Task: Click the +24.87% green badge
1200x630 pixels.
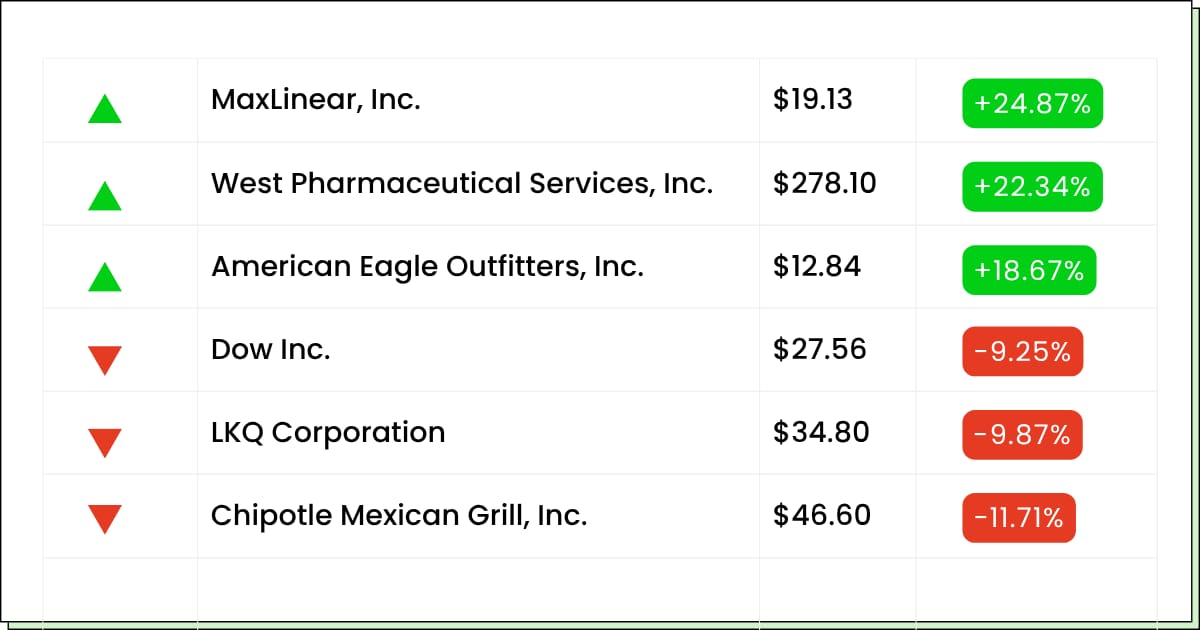Action: point(1032,103)
